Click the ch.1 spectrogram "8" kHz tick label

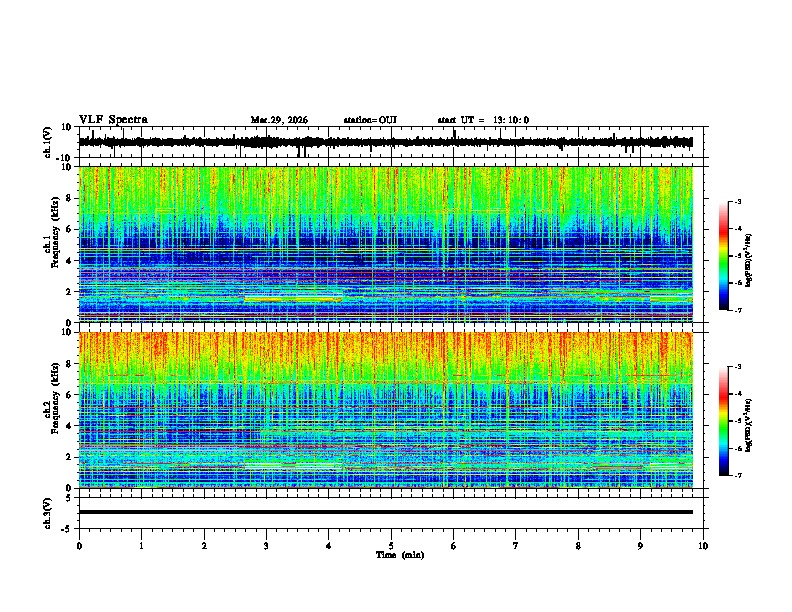click(69, 198)
